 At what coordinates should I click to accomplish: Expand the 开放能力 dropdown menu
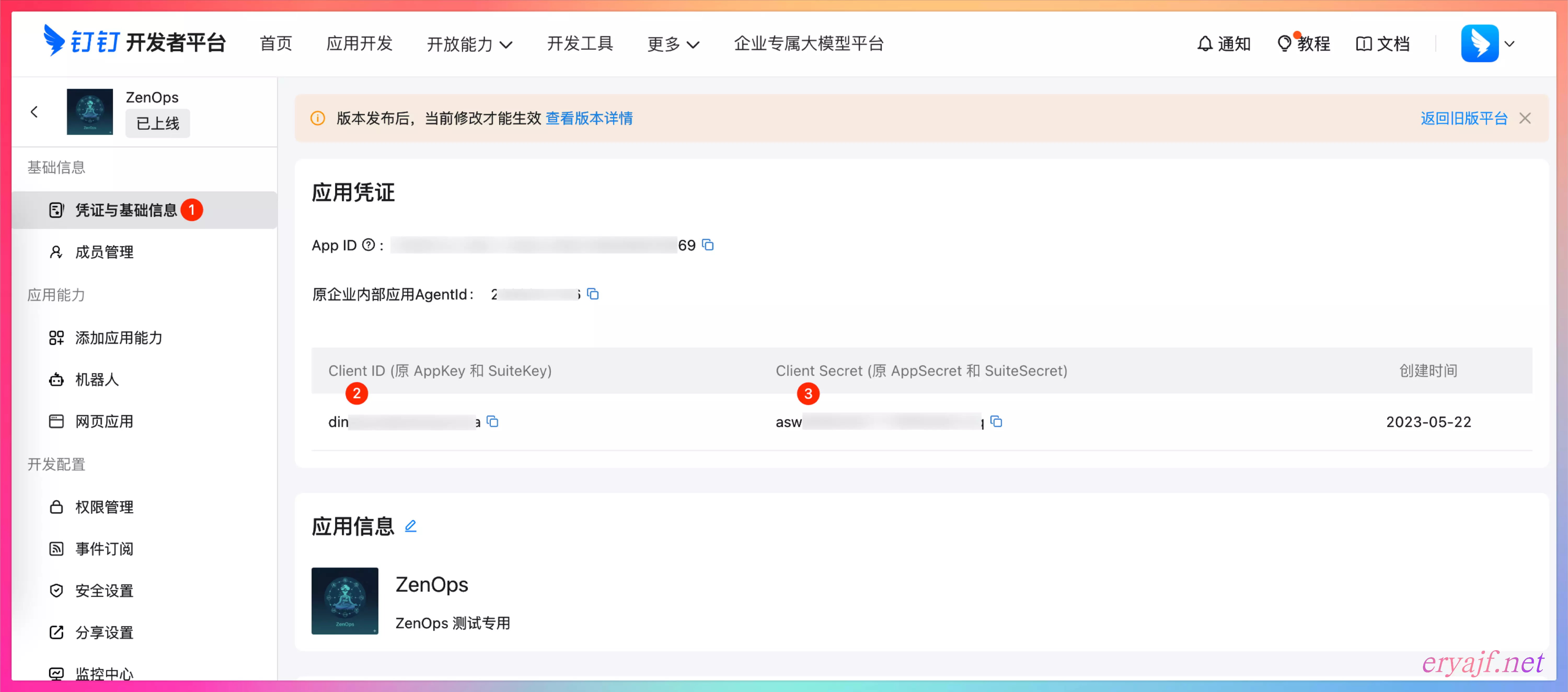[469, 44]
